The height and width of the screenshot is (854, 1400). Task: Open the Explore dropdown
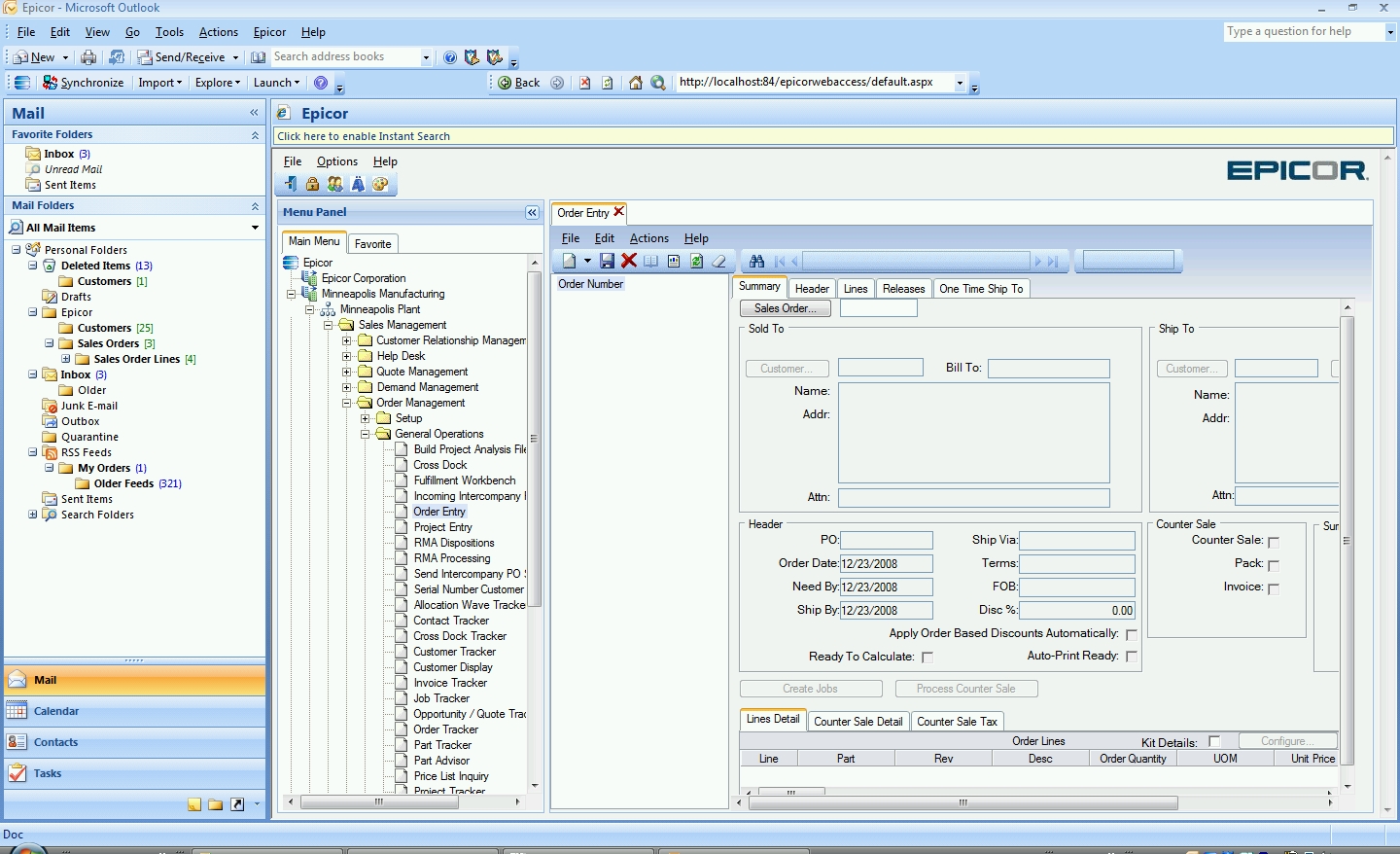(x=218, y=83)
